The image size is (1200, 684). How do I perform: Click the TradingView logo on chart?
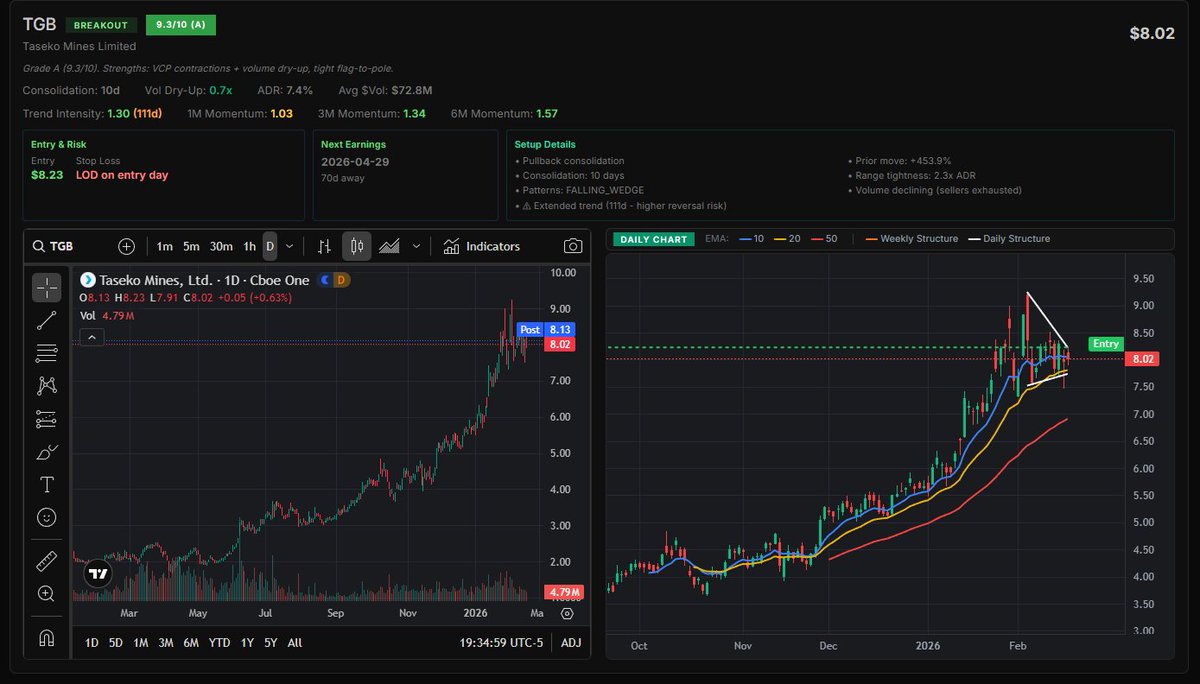[x=98, y=574]
